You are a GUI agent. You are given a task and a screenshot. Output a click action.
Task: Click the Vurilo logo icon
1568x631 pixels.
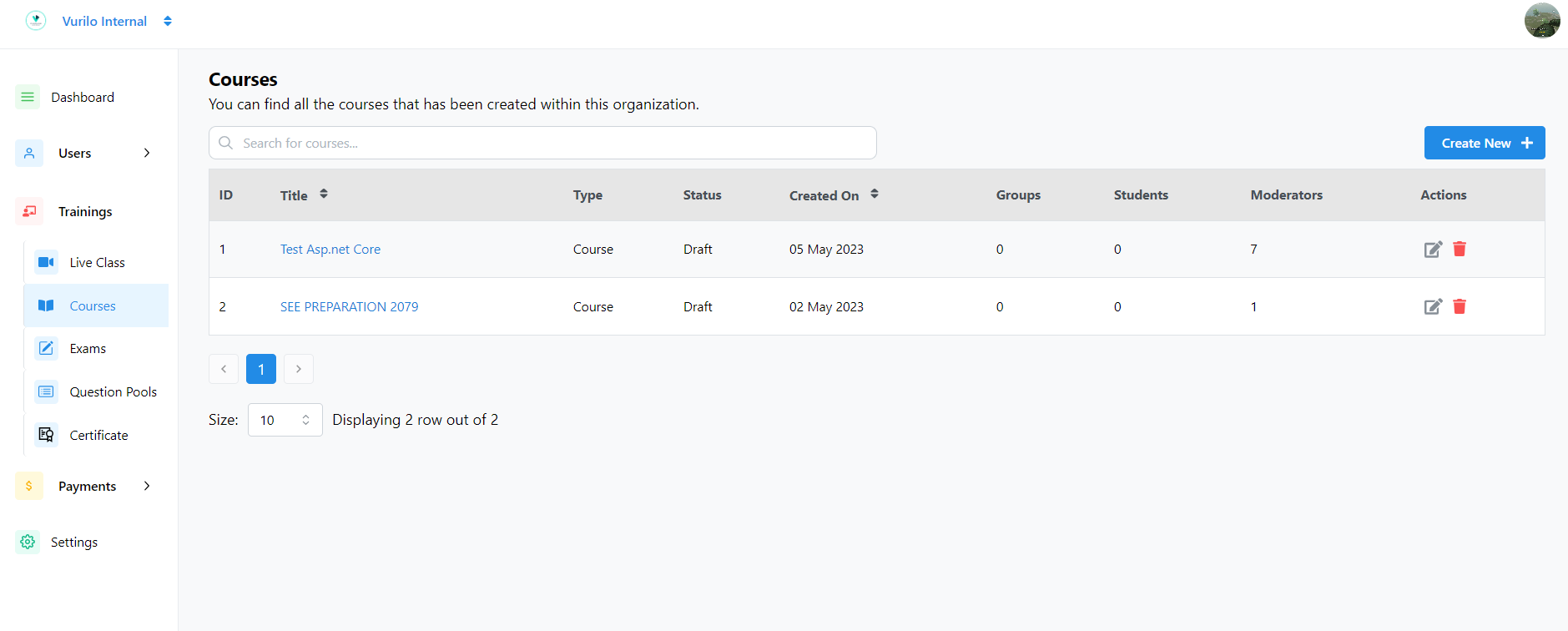36,21
